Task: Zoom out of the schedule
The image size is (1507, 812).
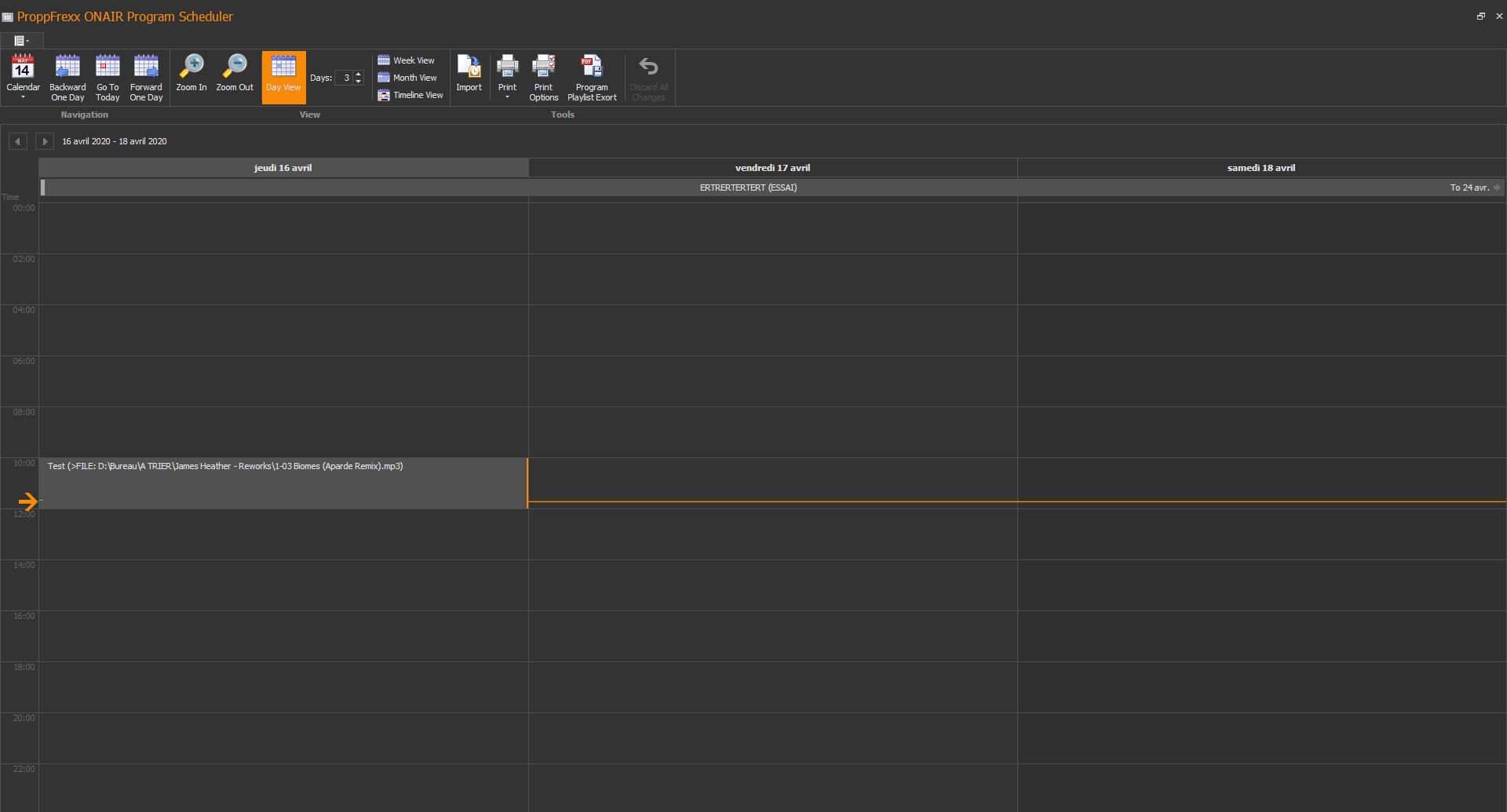Action: click(235, 75)
